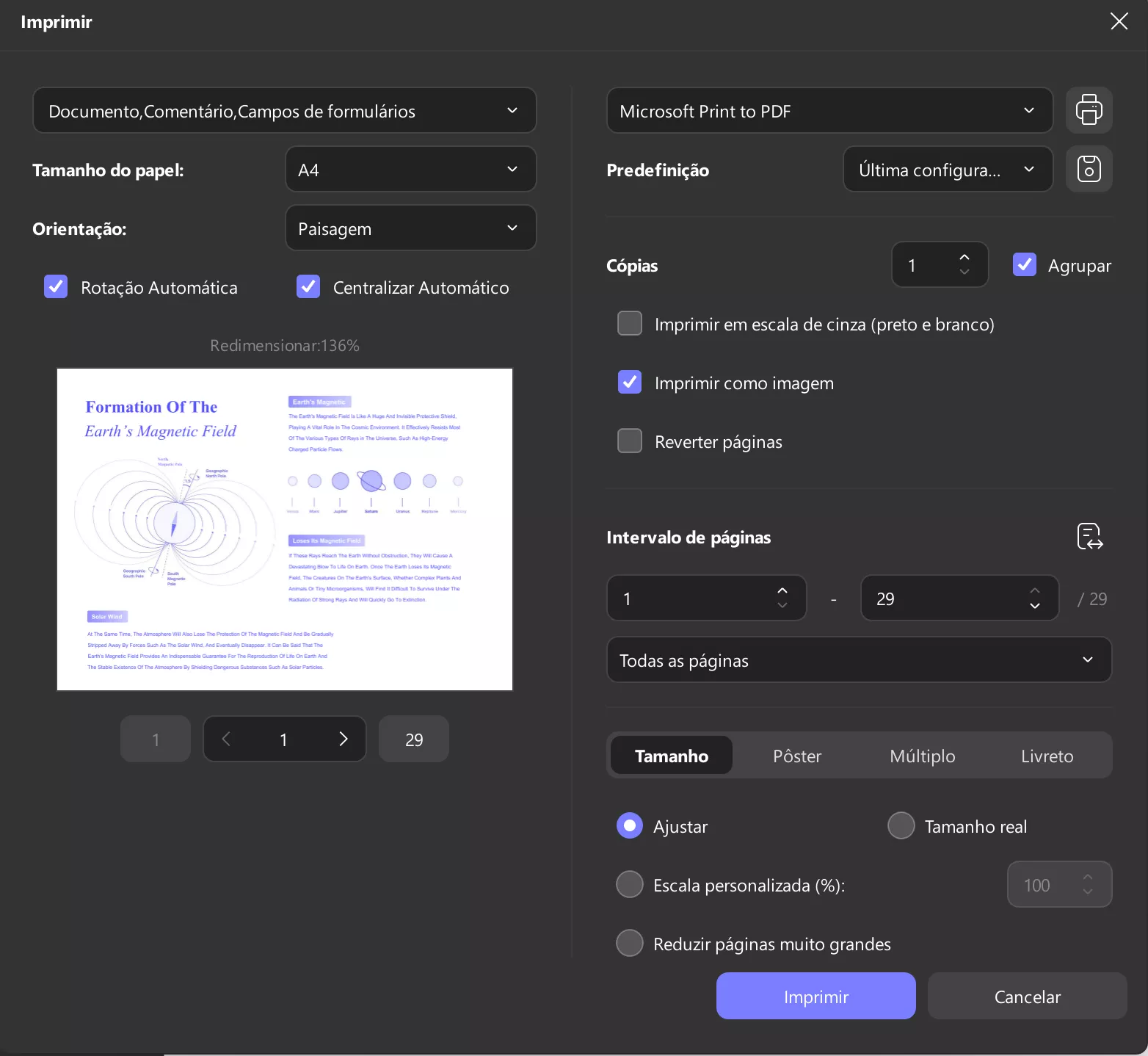The height and width of the screenshot is (1056, 1148).
Task: Go to previous preview page arrow
Action: click(226, 739)
